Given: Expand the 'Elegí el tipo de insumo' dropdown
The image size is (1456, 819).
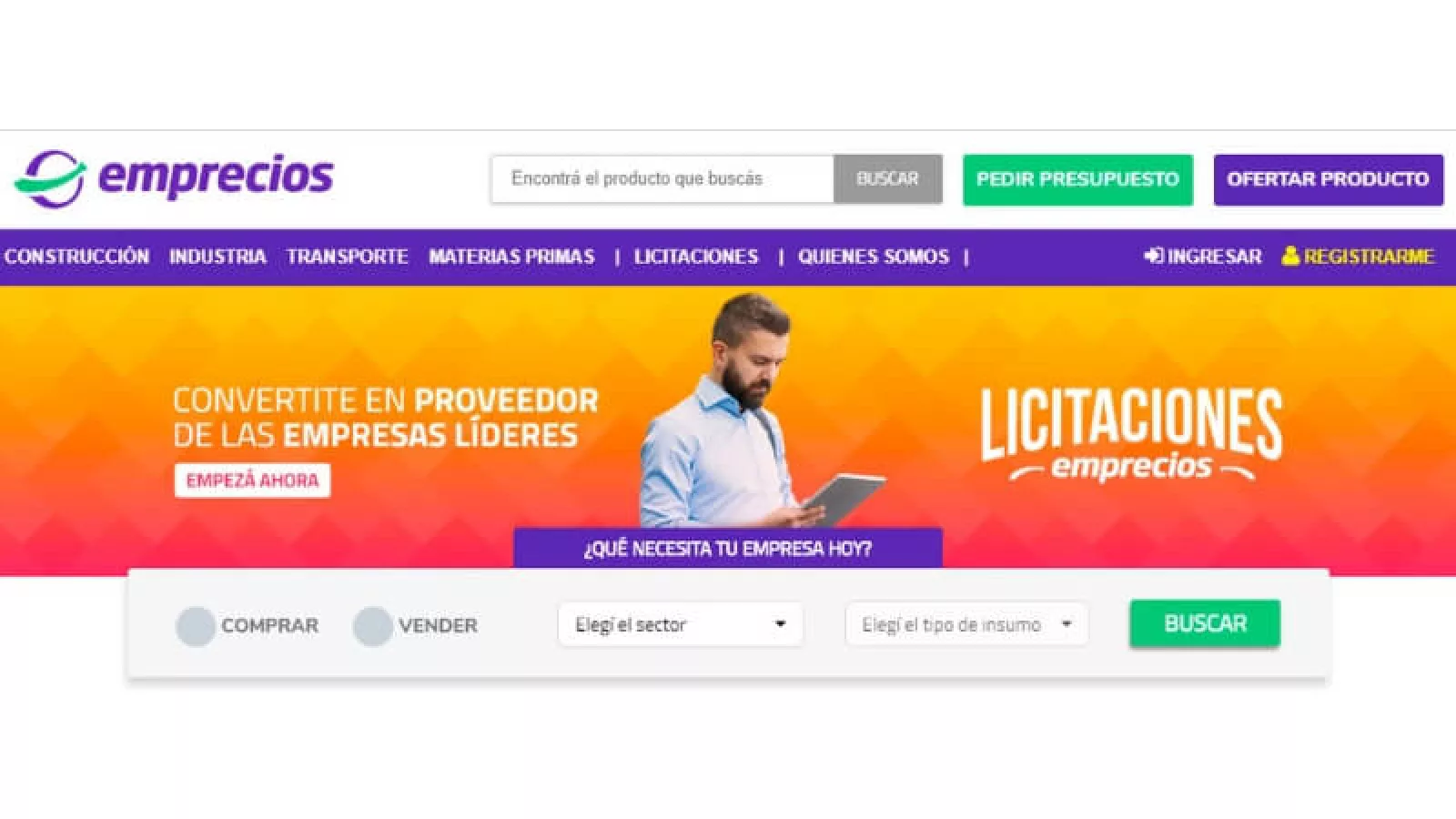Looking at the screenshot, I should tap(966, 624).
